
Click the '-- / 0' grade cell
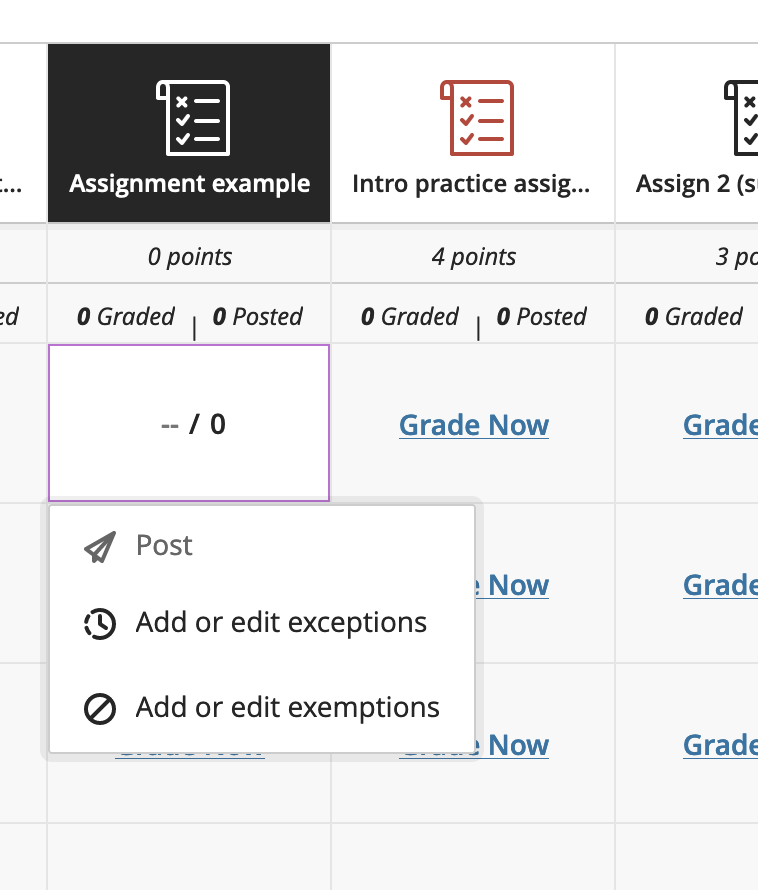189,424
